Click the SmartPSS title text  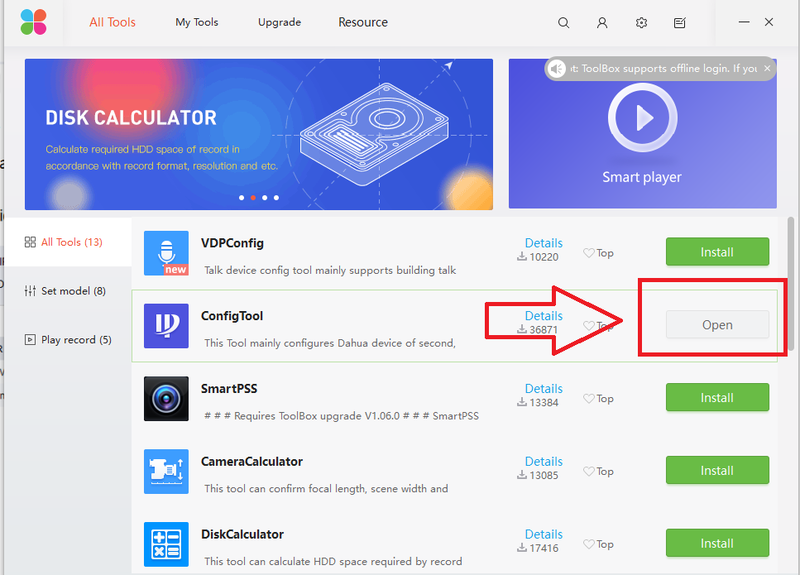pyautogui.click(x=229, y=389)
